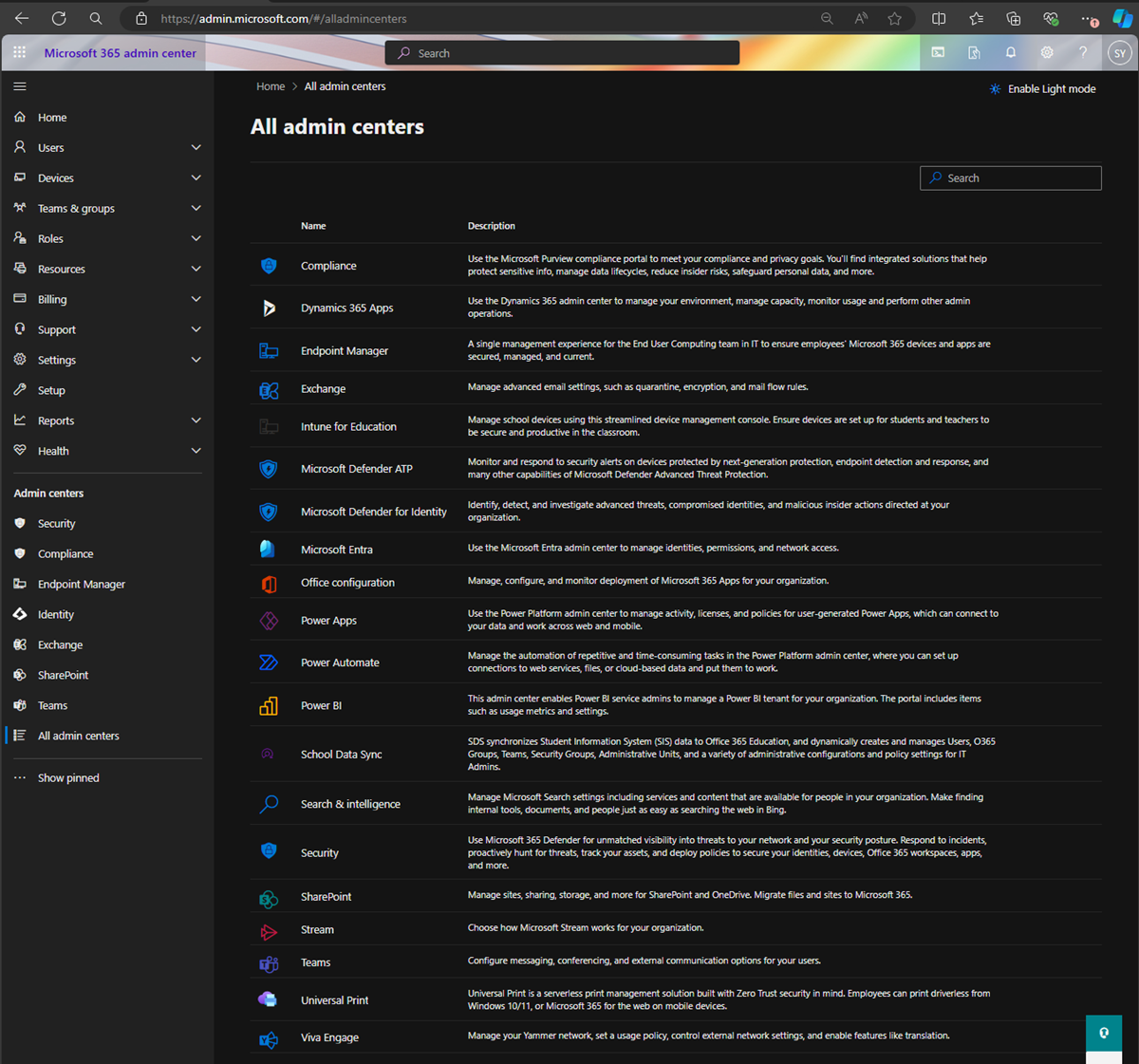Click the Exchange icon in Admin centers sidebar

(19, 644)
